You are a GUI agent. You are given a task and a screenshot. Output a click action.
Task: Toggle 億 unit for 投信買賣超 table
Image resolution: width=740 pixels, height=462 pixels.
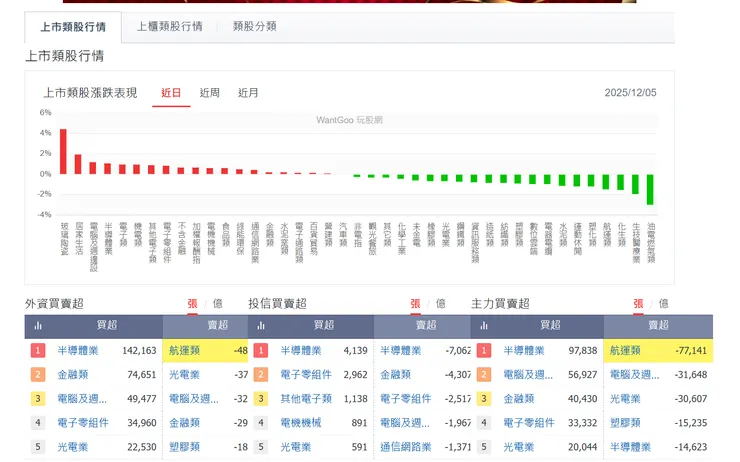coord(441,304)
